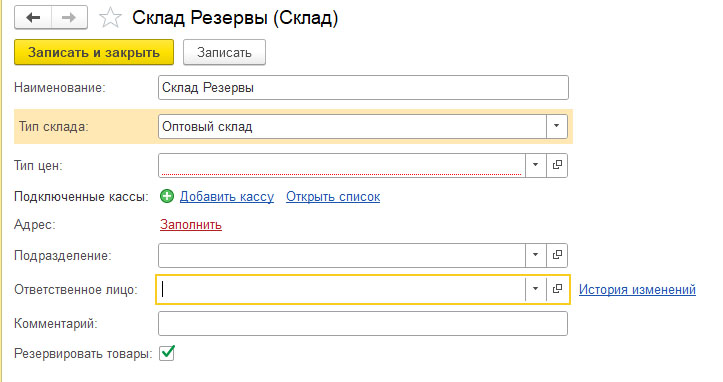Click the Записать и закрыть button
This screenshot has height=382, width=723.
94,52
